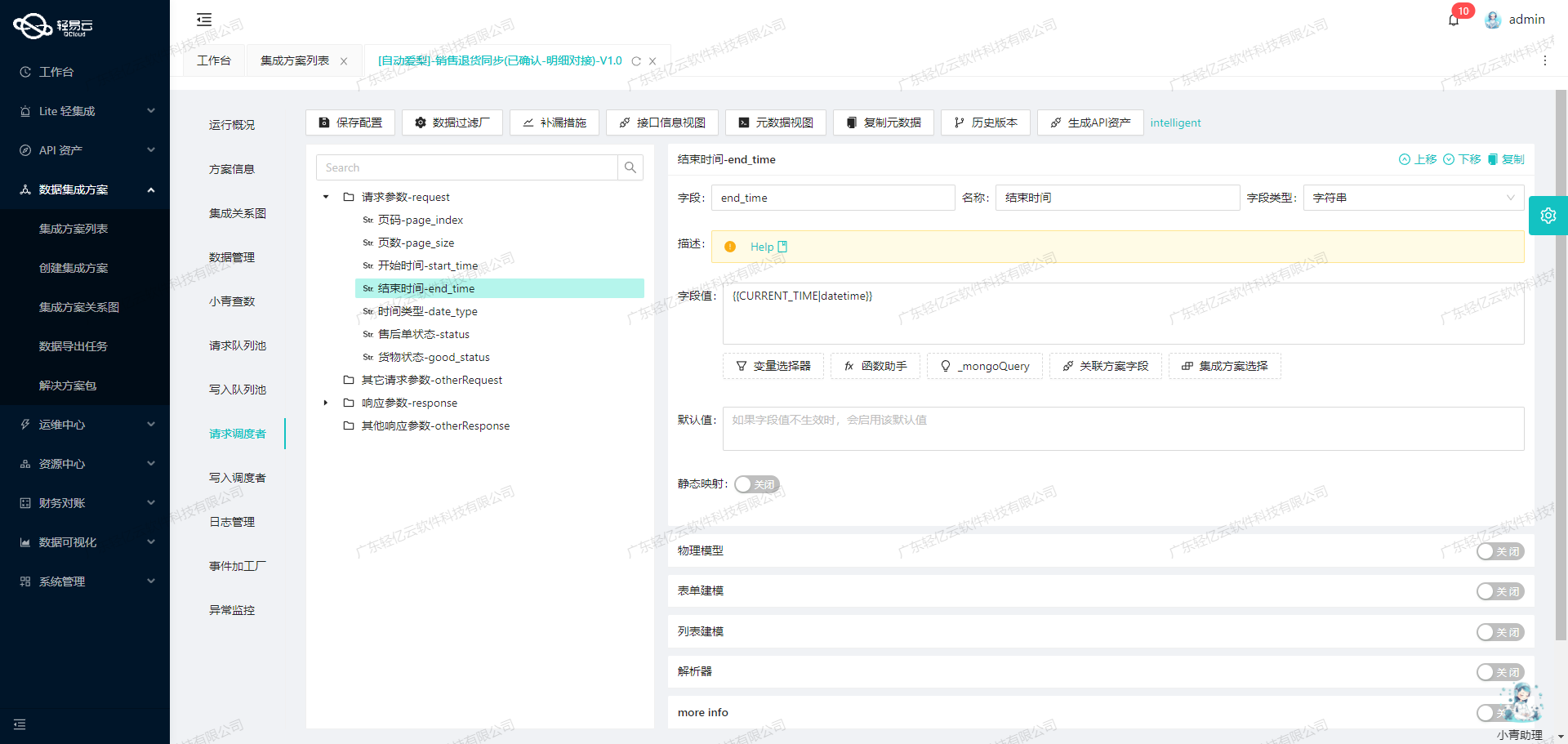Expand the 数据可视化 sidebar menu

pyautogui.click(x=85, y=542)
